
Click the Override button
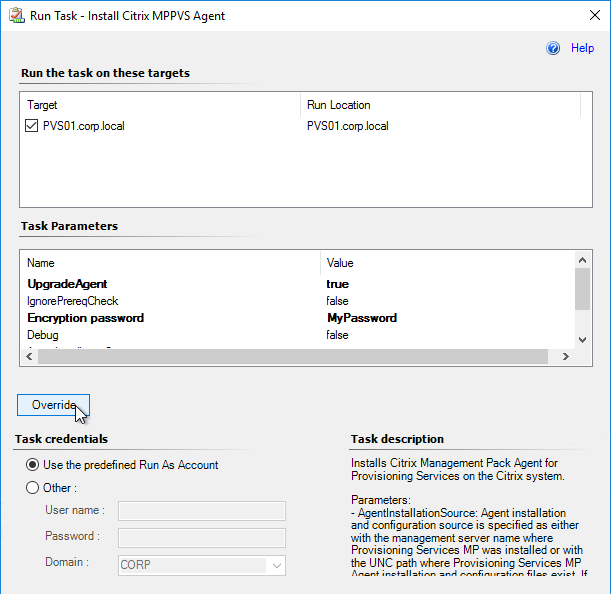53,405
